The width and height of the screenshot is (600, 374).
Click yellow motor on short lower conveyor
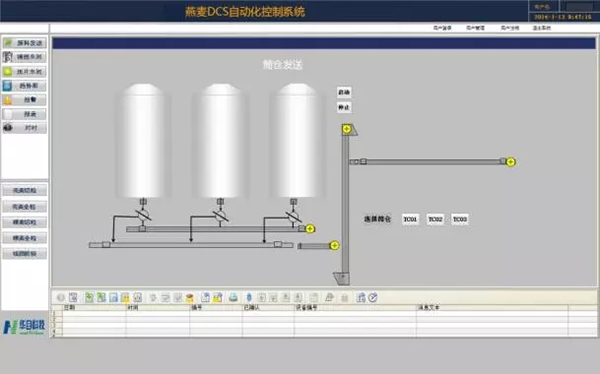pyautogui.click(x=334, y=245)
